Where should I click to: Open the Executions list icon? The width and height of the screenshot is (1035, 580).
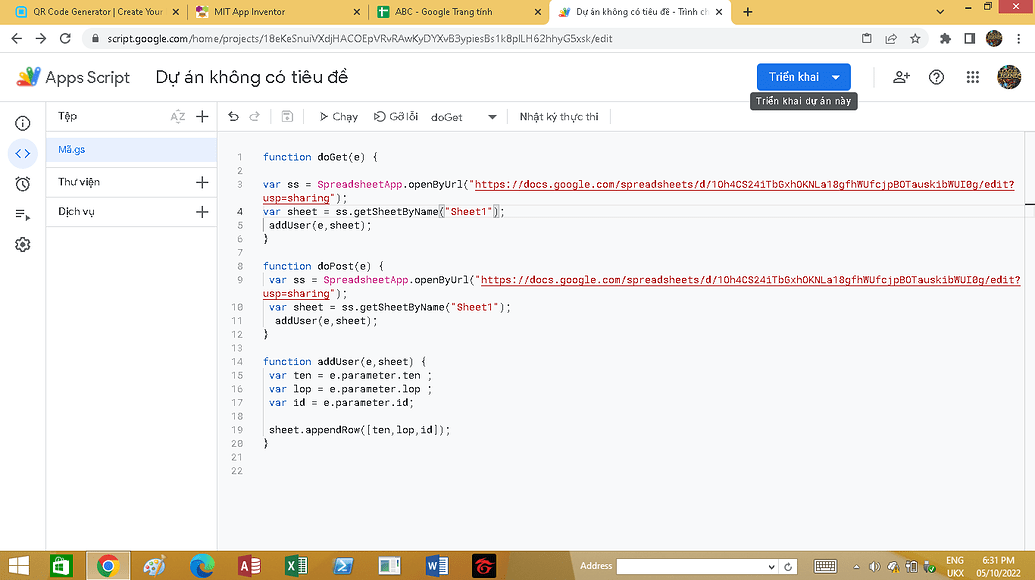coord(22,214)
